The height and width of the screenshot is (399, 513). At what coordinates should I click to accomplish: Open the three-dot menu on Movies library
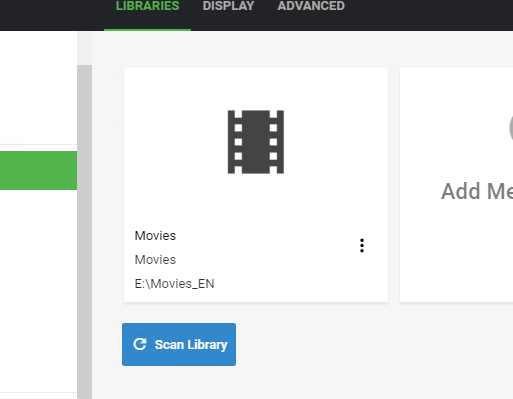click(362, 246)
